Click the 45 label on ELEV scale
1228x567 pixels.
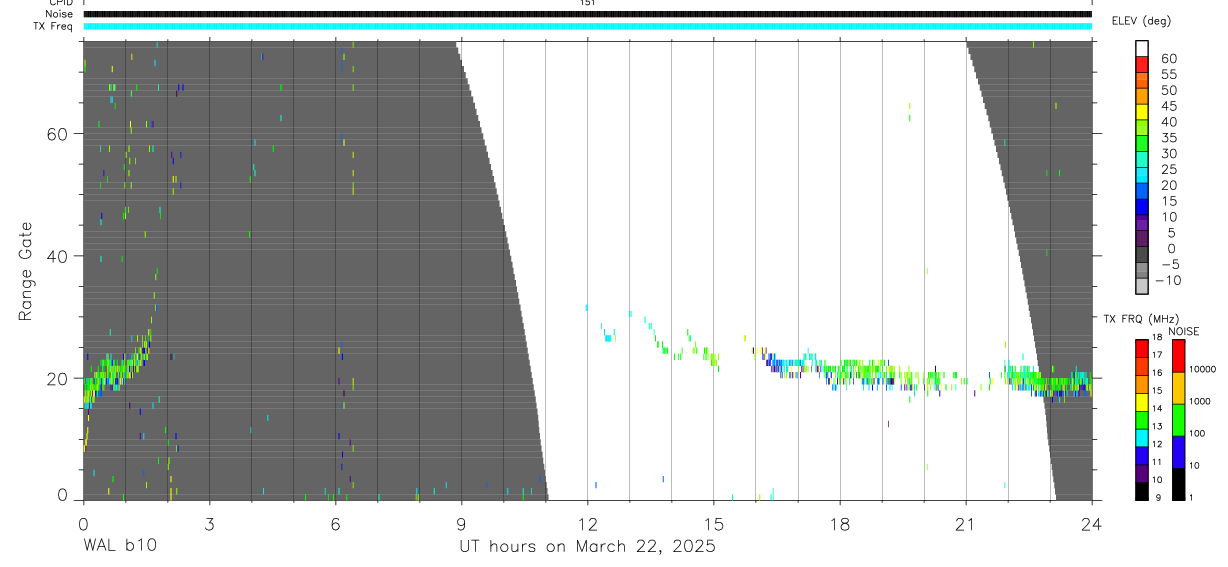click(1168, 106)
